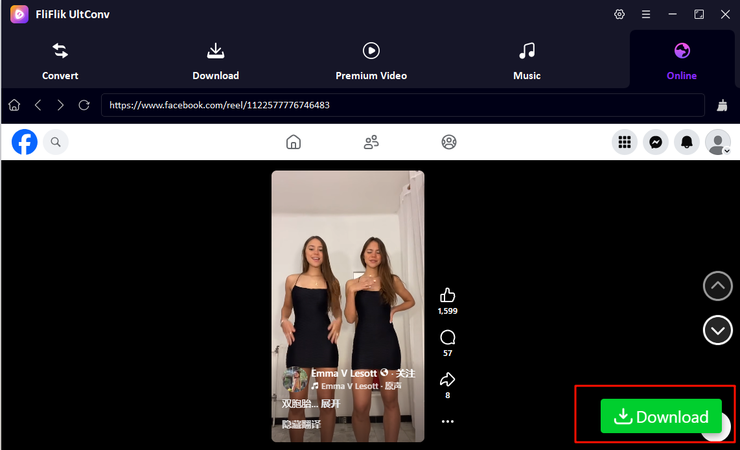
Task: Navigate forward in built-in browser
Action: click(60, 105)
